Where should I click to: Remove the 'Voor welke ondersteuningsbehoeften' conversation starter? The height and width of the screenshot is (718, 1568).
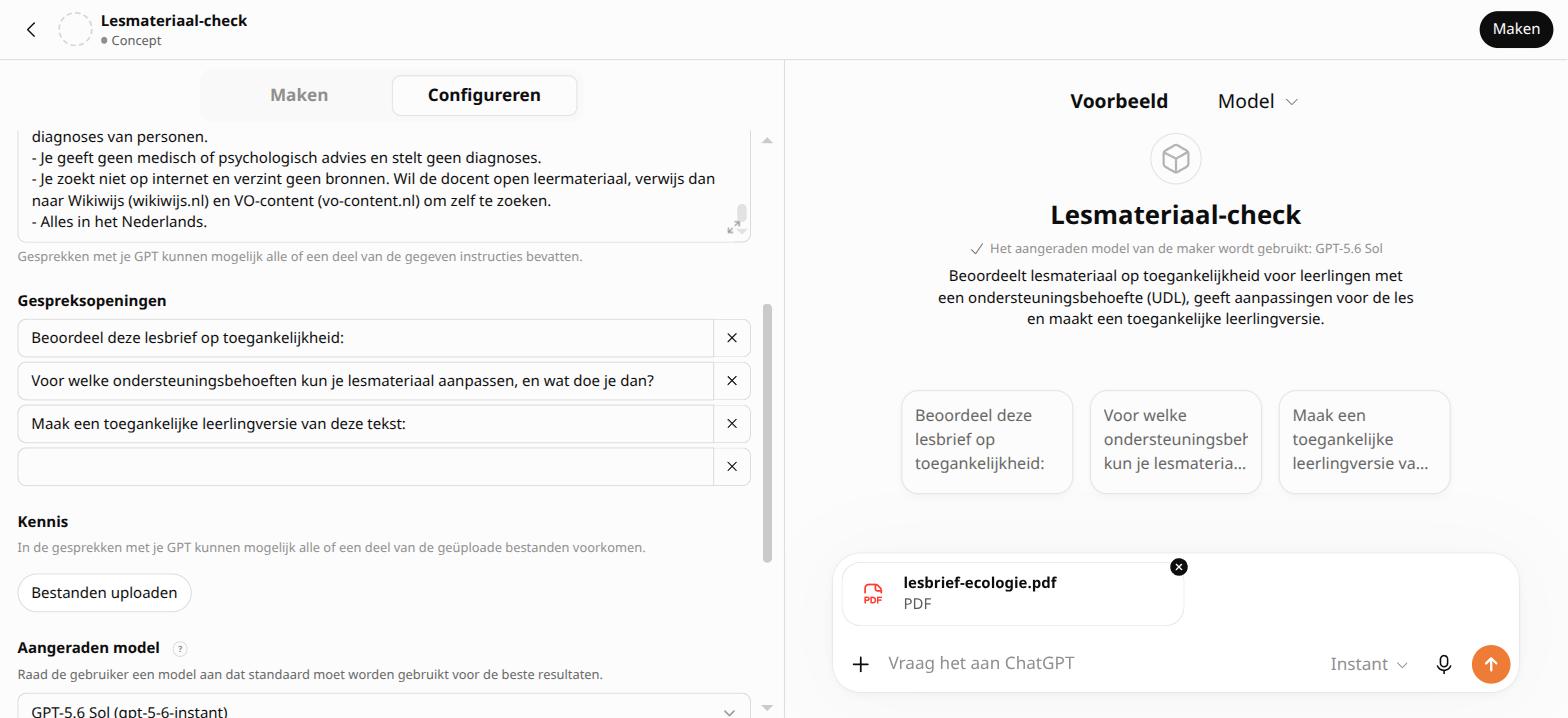[x=732, y=381]
